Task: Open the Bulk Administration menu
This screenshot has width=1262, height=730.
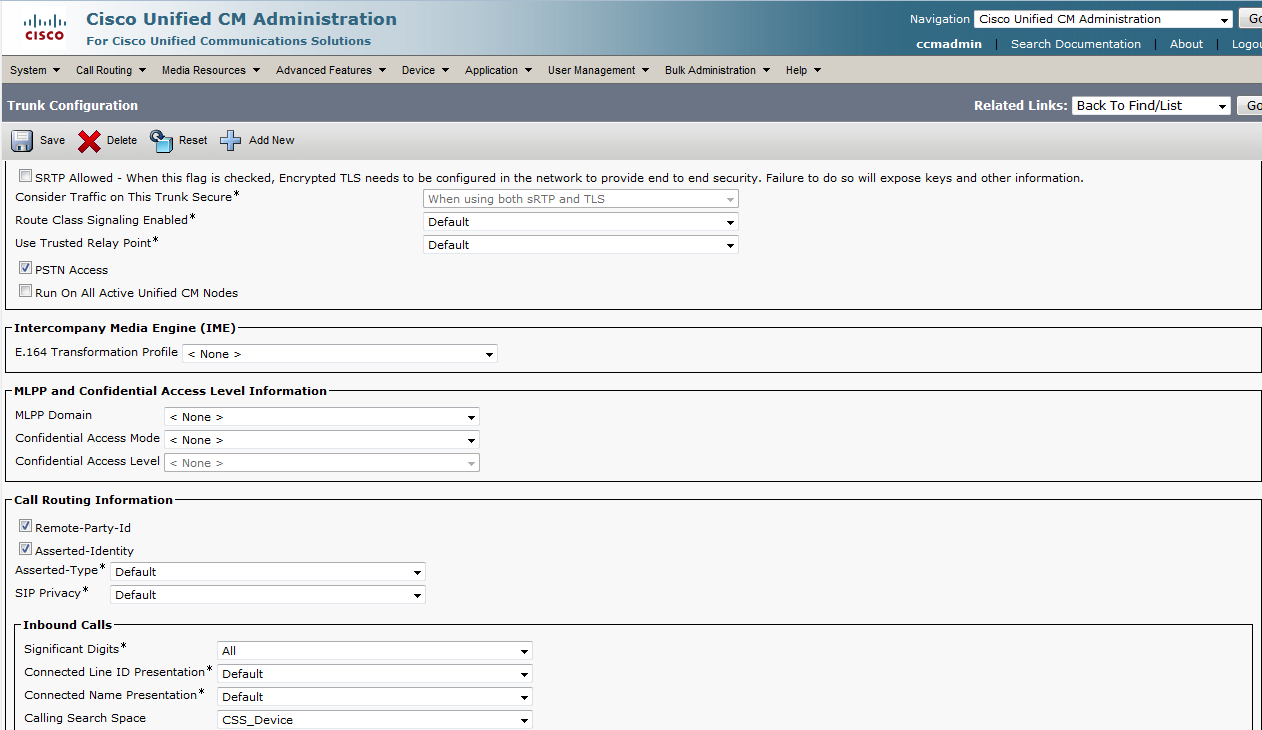Action: click(x=717, y=70)
